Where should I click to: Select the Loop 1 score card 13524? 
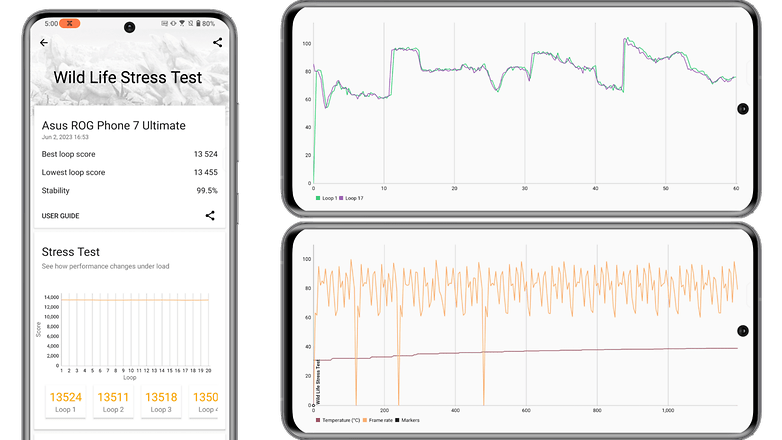(65, 402)
